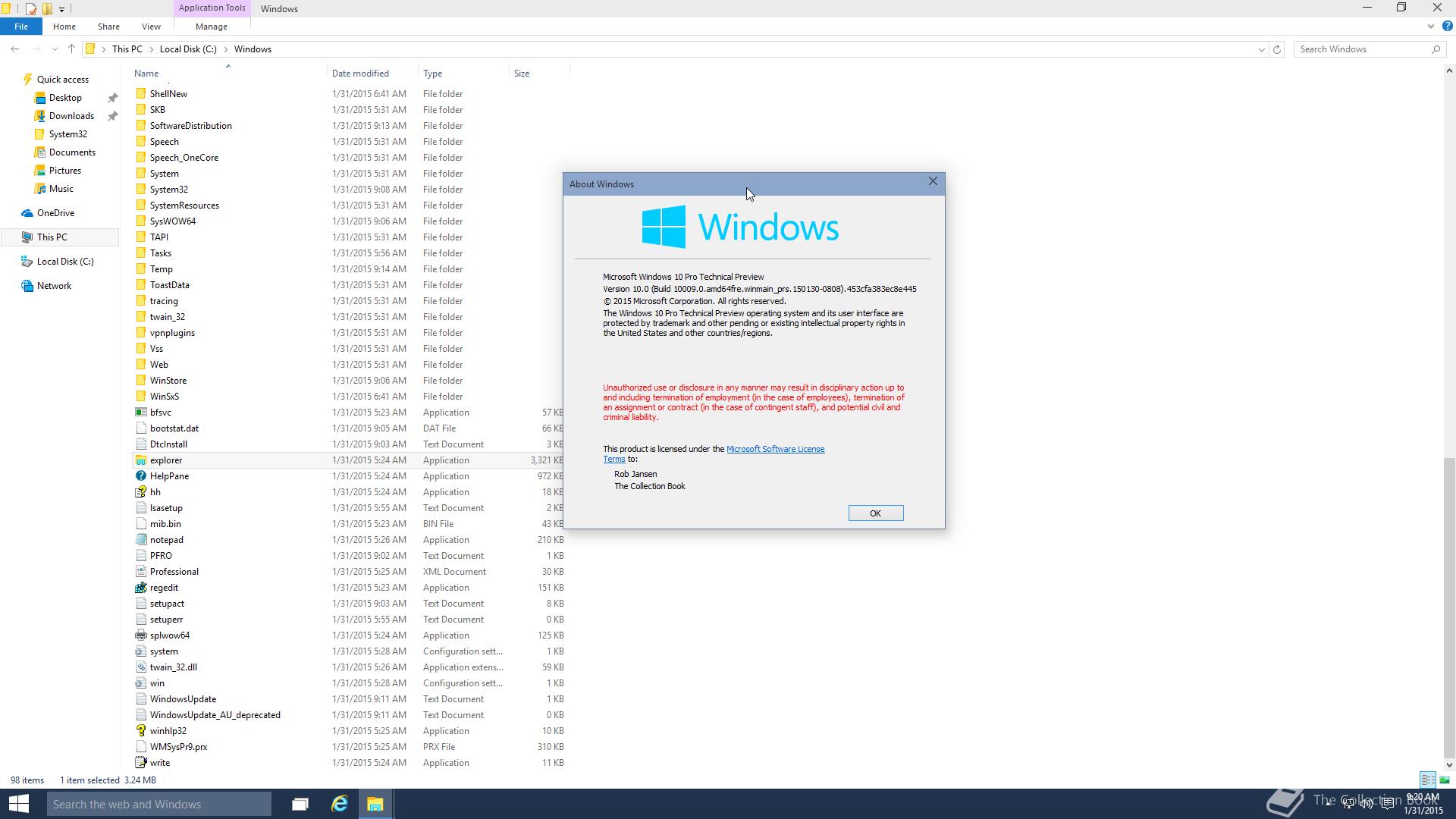Sort by the Name column header
Screen dimensions: 1456x819
[x=227, y=74]
